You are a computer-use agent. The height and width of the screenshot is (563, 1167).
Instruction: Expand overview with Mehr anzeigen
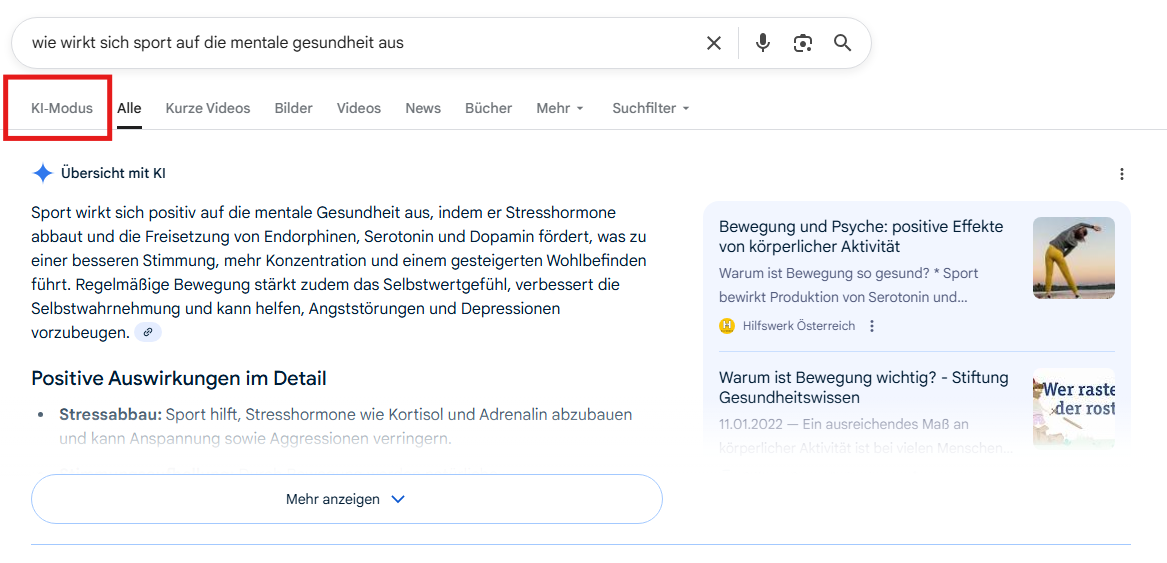tap(346, 499)
